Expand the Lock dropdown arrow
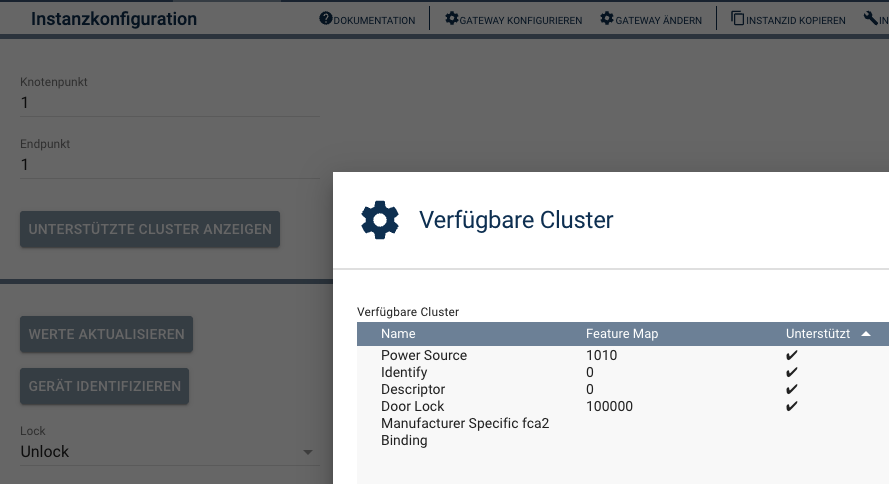 click(x=308, y=453)
